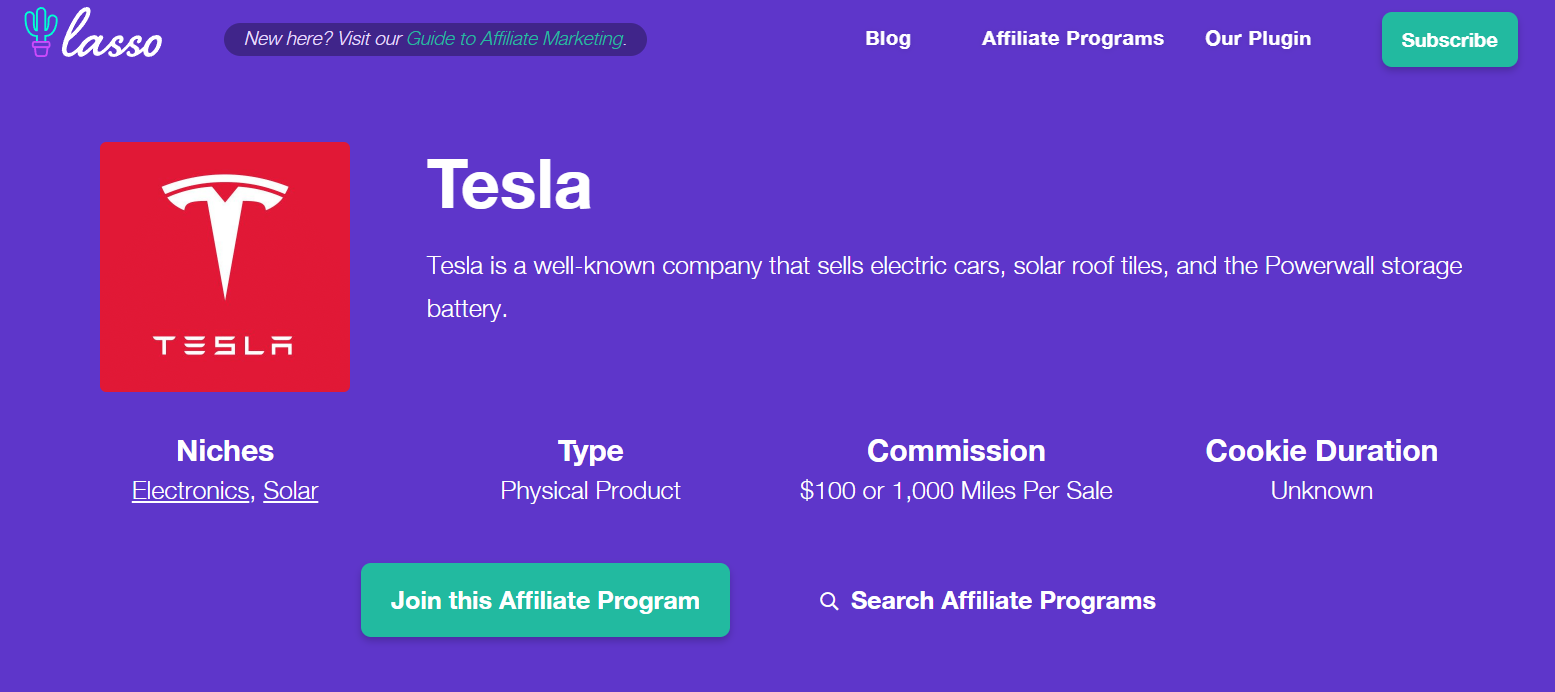Screen dimensions: 1555x692
Task: Click the Physical Product type value
Action: (x=590, y=491)
